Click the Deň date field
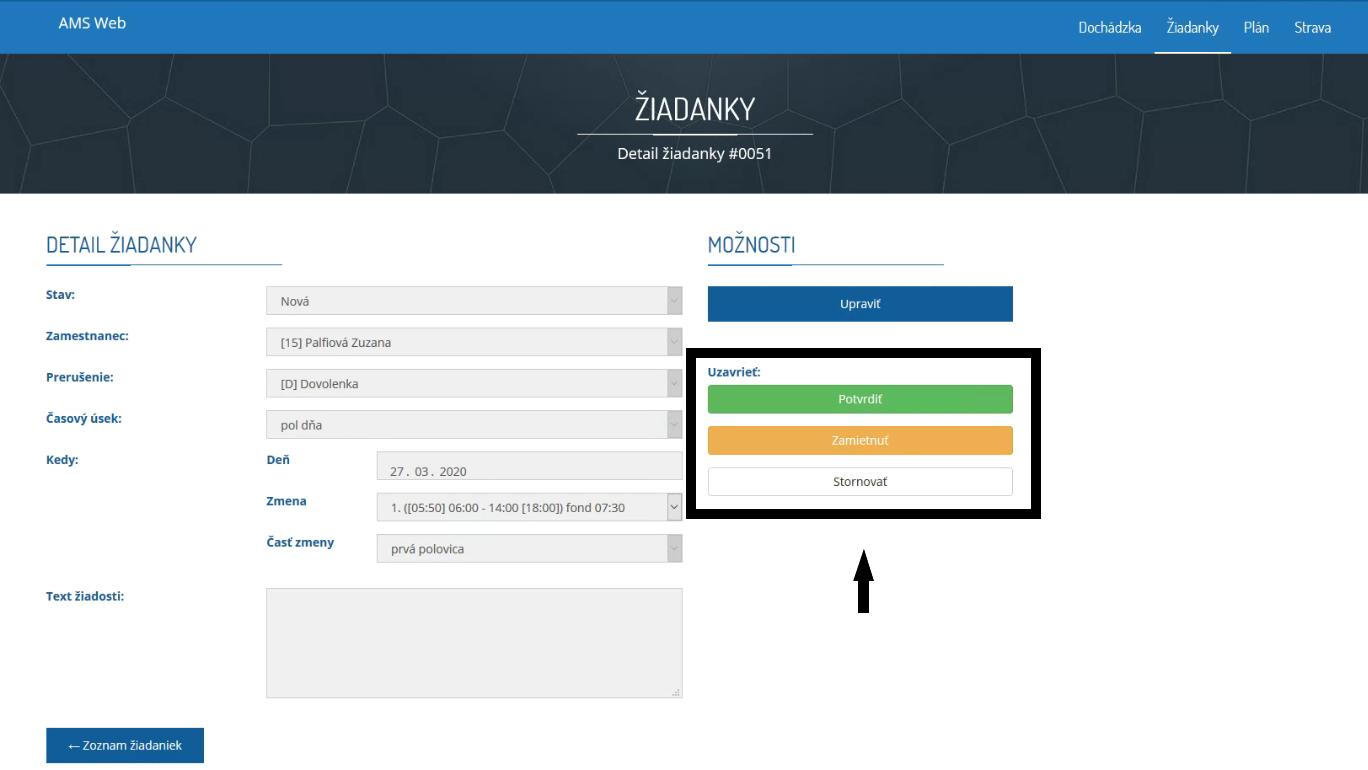1368x770 pixels. coord(529,467)
